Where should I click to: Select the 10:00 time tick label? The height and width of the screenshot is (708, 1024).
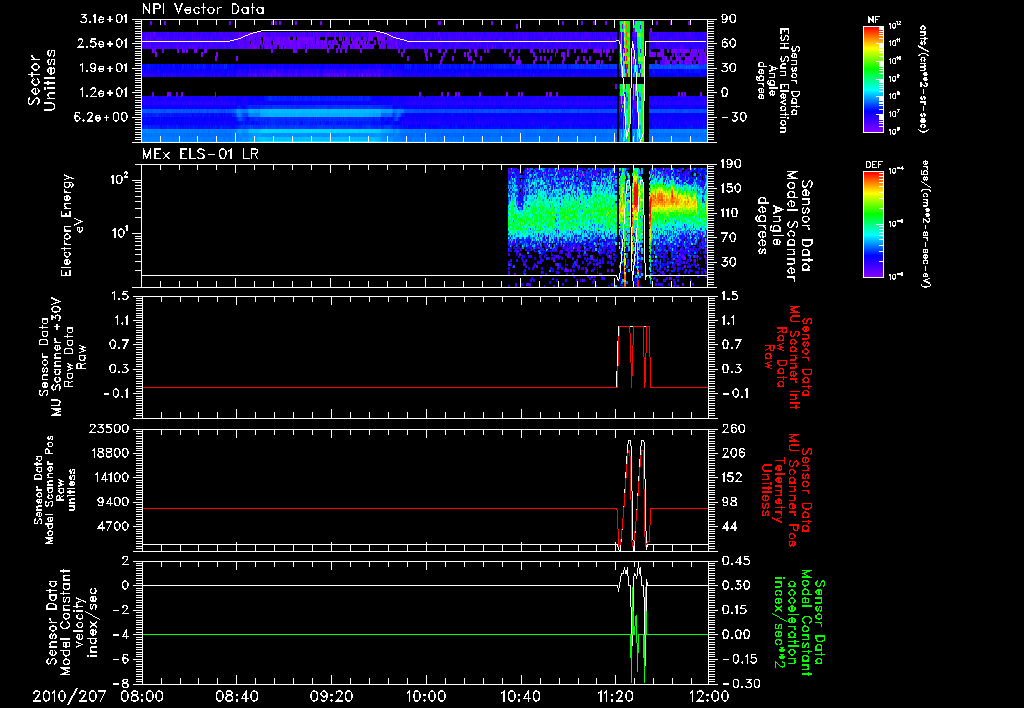pos(427,696)
